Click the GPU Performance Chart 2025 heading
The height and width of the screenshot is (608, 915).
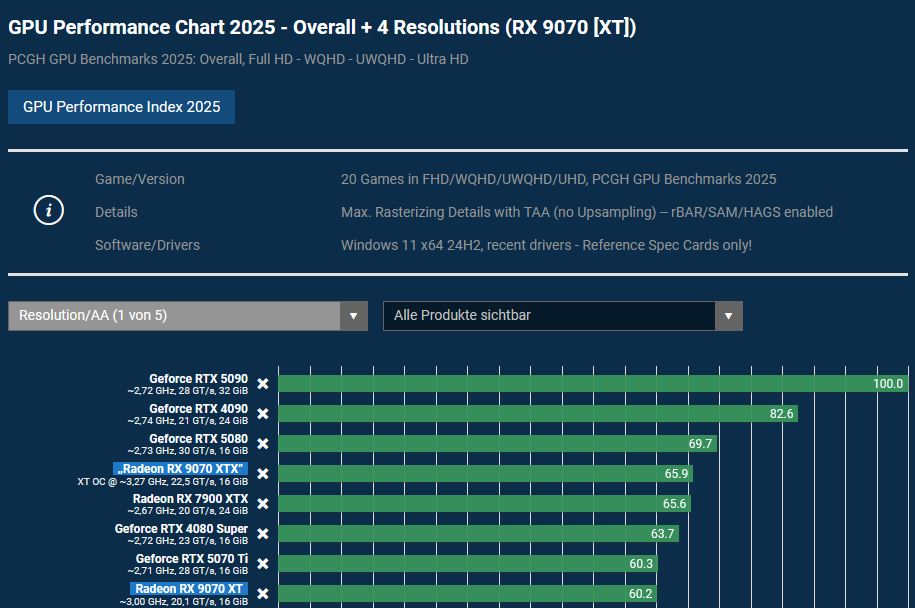[x=322, y=27]
